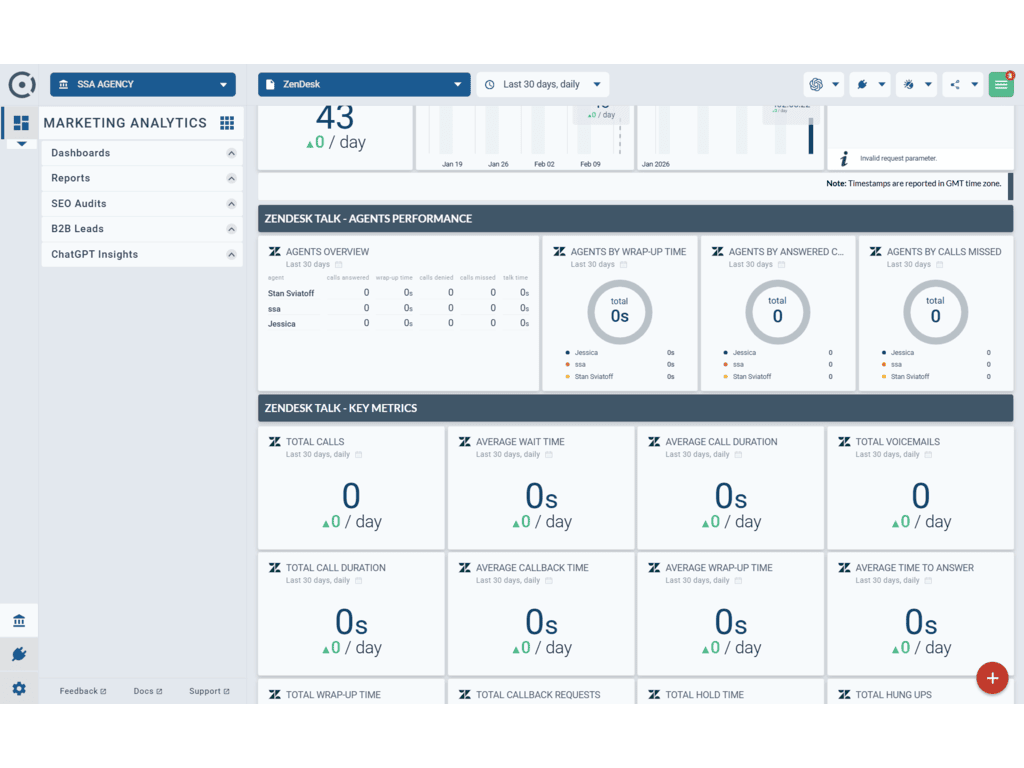Screen dimensions: 1024x768
Task: Open the Feedback link
Action: tap(82, 691)
